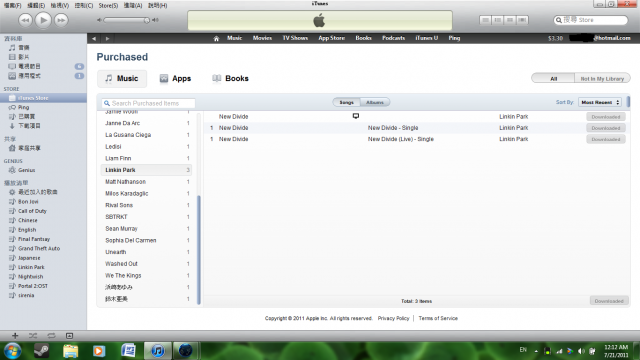Click the video icon on the first New Divide row
The width and height of the screenshot is (640, 360).
(356, 116)
